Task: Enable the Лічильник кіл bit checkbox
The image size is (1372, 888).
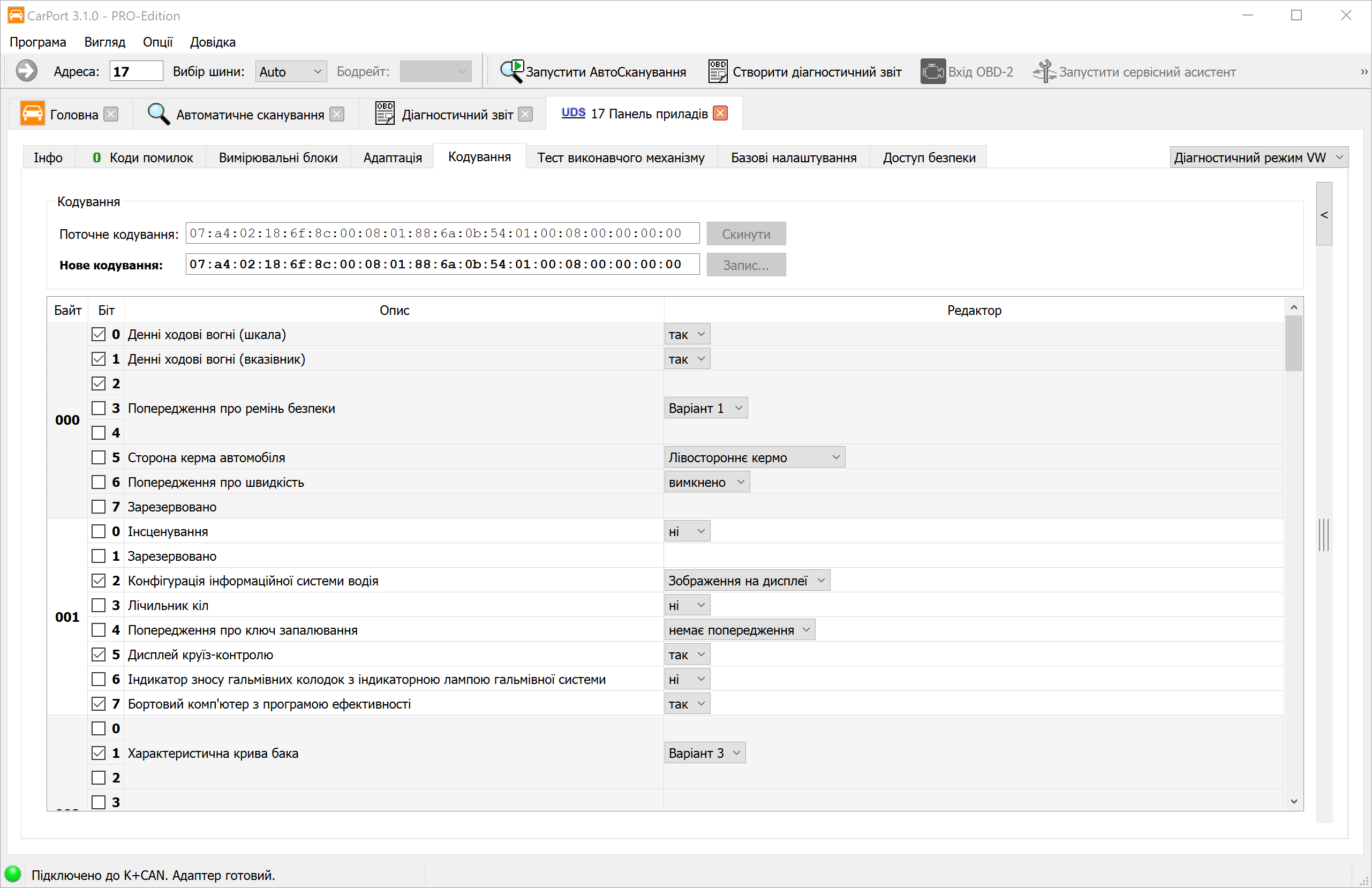Action: pyautogui.click(x=99, y=605)
